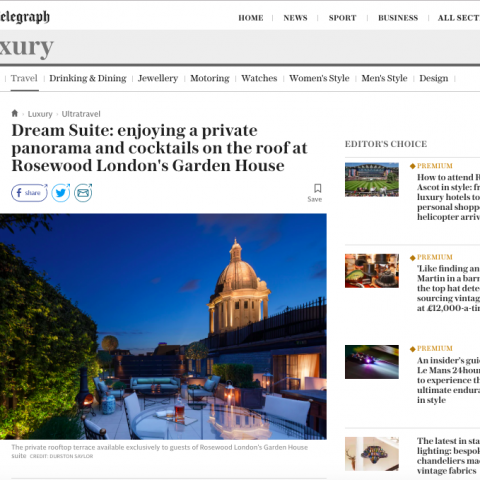The width and height of the screenshot is (480, 480).
Task: Click the rooftop terrace hero image
Action: coord(163,326)
